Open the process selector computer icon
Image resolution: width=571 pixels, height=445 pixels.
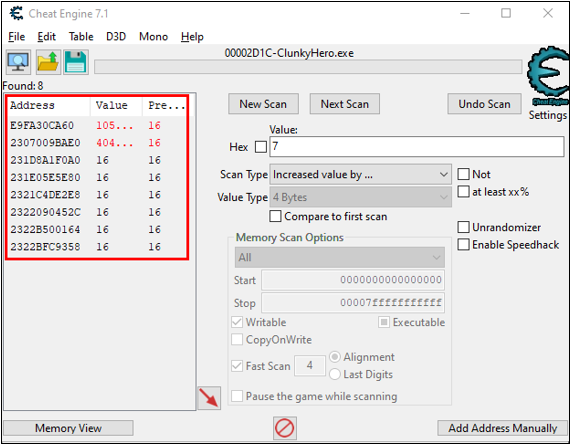coord(18,62)
